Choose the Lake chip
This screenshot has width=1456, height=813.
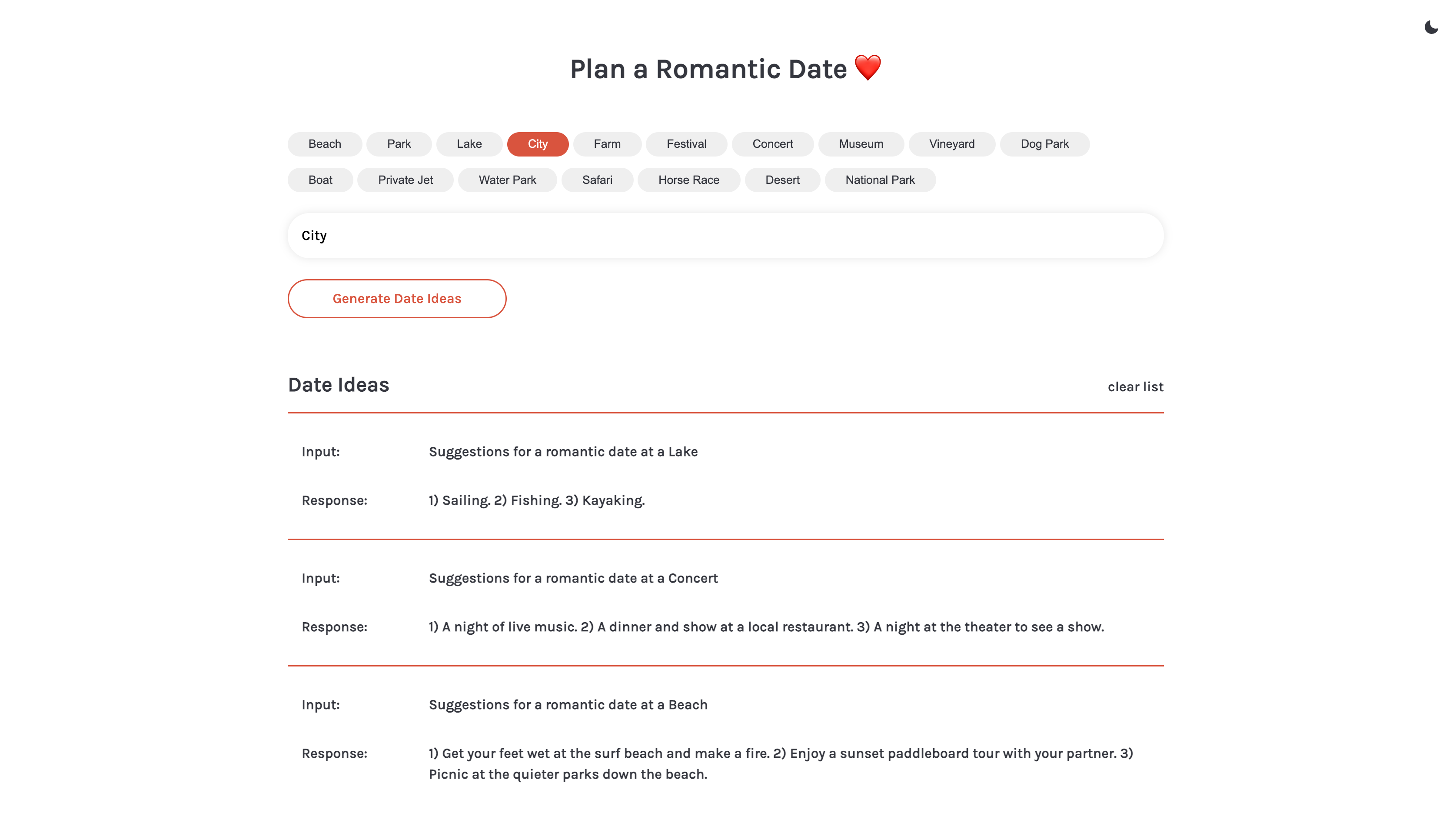tap(469, 144)
